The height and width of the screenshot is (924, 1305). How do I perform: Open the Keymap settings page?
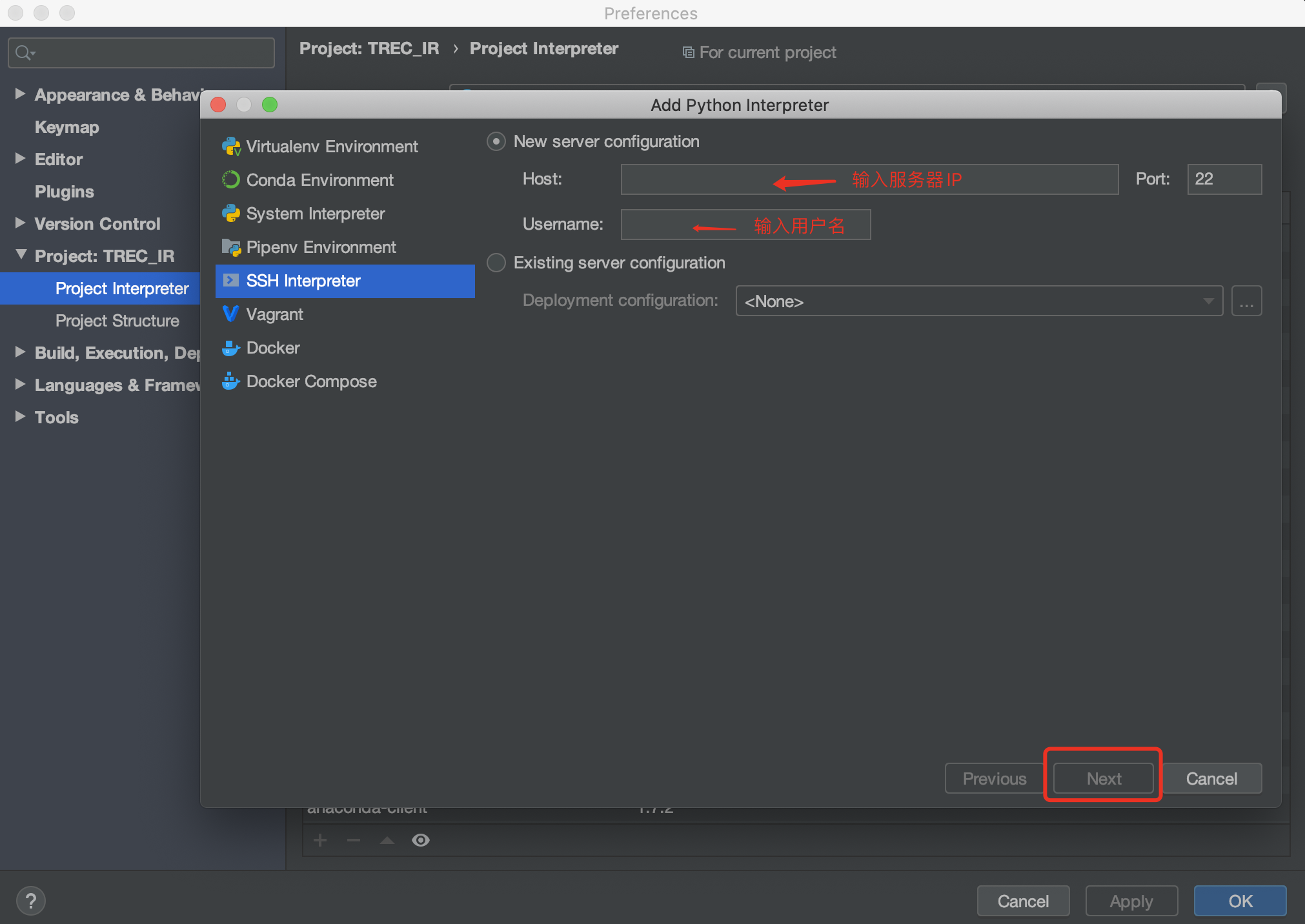coord(66,126)
